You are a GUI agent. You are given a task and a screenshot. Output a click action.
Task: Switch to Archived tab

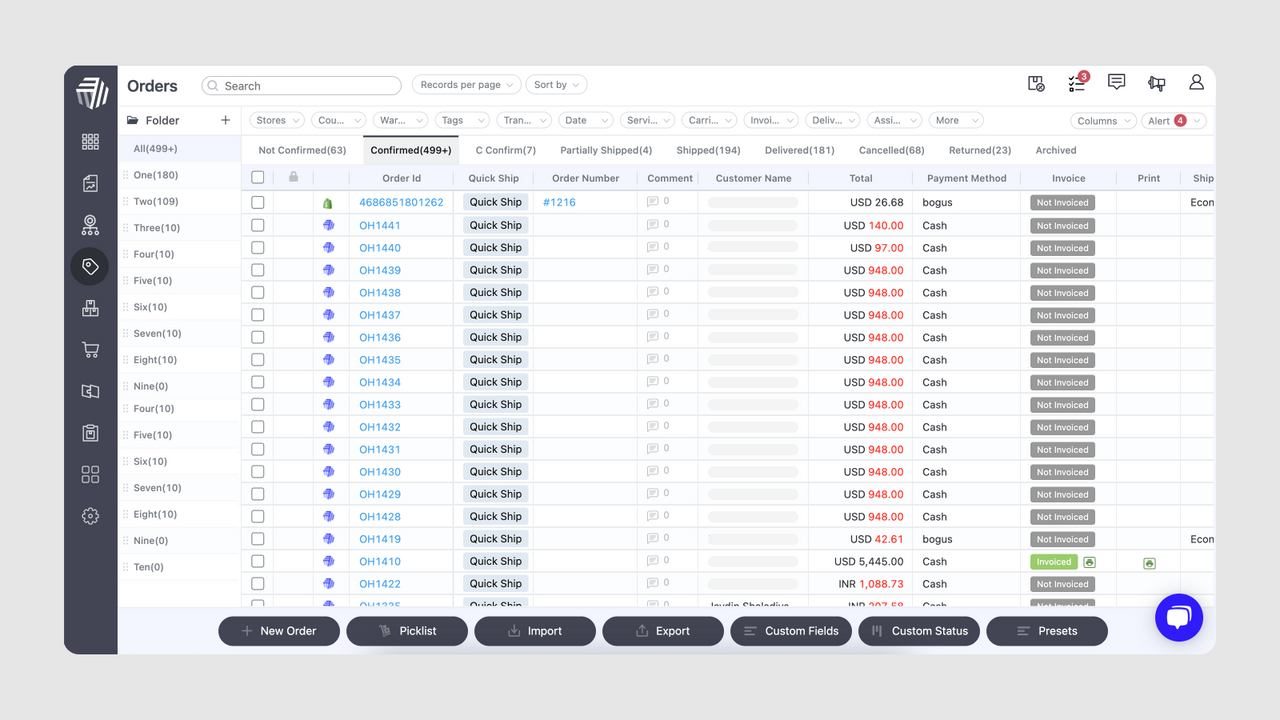[x=1056, y=150]
